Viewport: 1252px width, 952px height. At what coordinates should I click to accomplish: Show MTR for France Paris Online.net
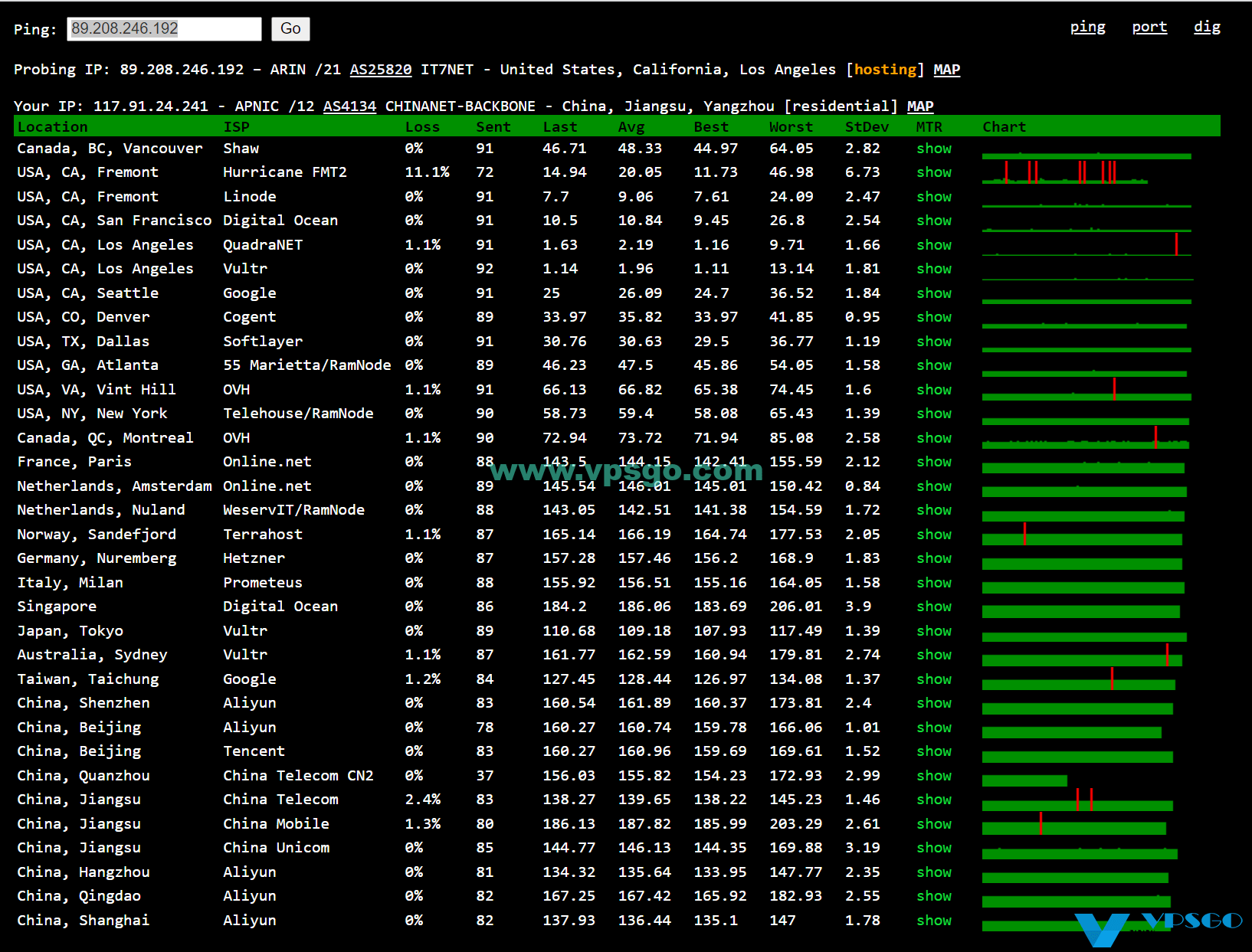pos(934,462)
